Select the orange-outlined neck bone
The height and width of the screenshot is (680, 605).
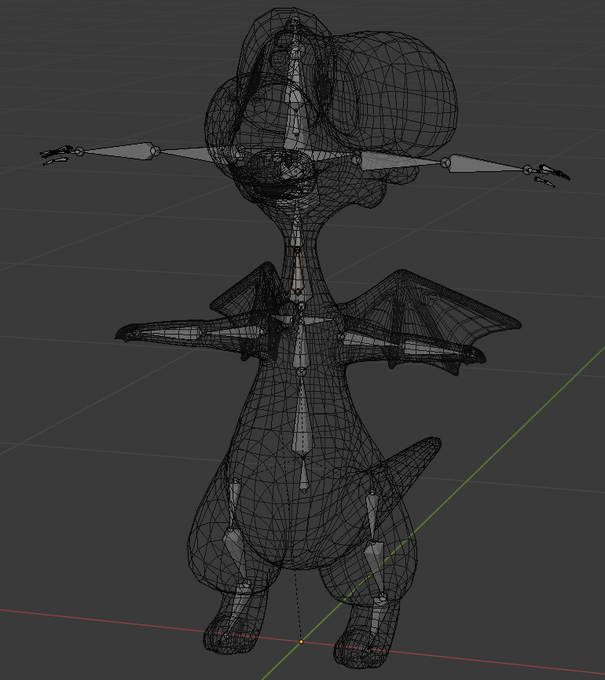click(298, 271)
